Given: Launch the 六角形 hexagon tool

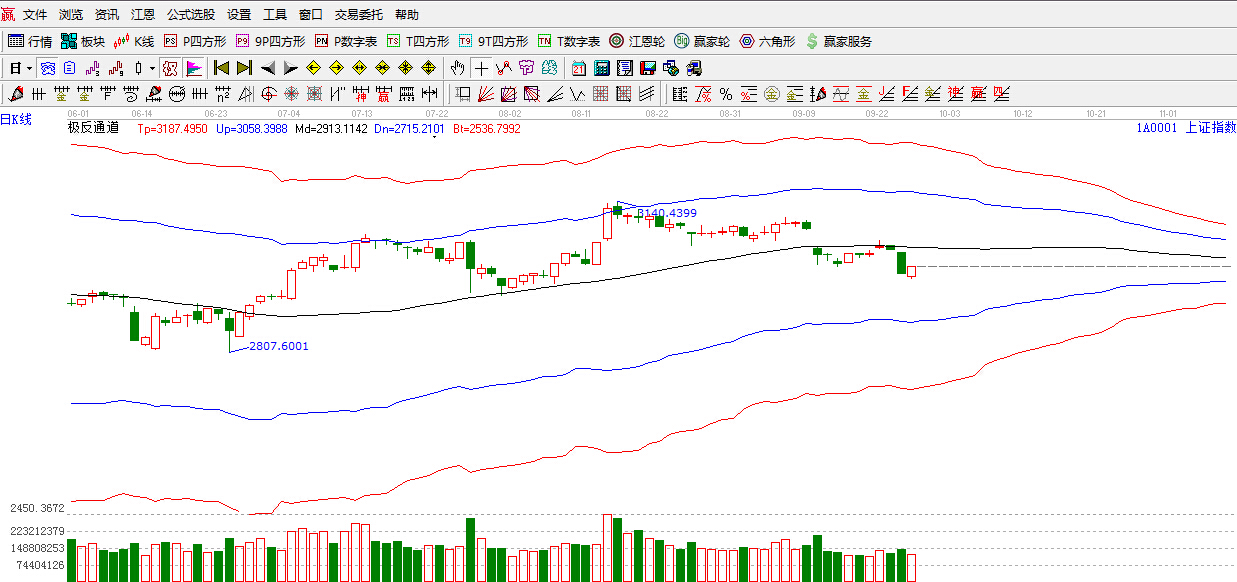Looking at the screenshot, I should tap(768, 41).
